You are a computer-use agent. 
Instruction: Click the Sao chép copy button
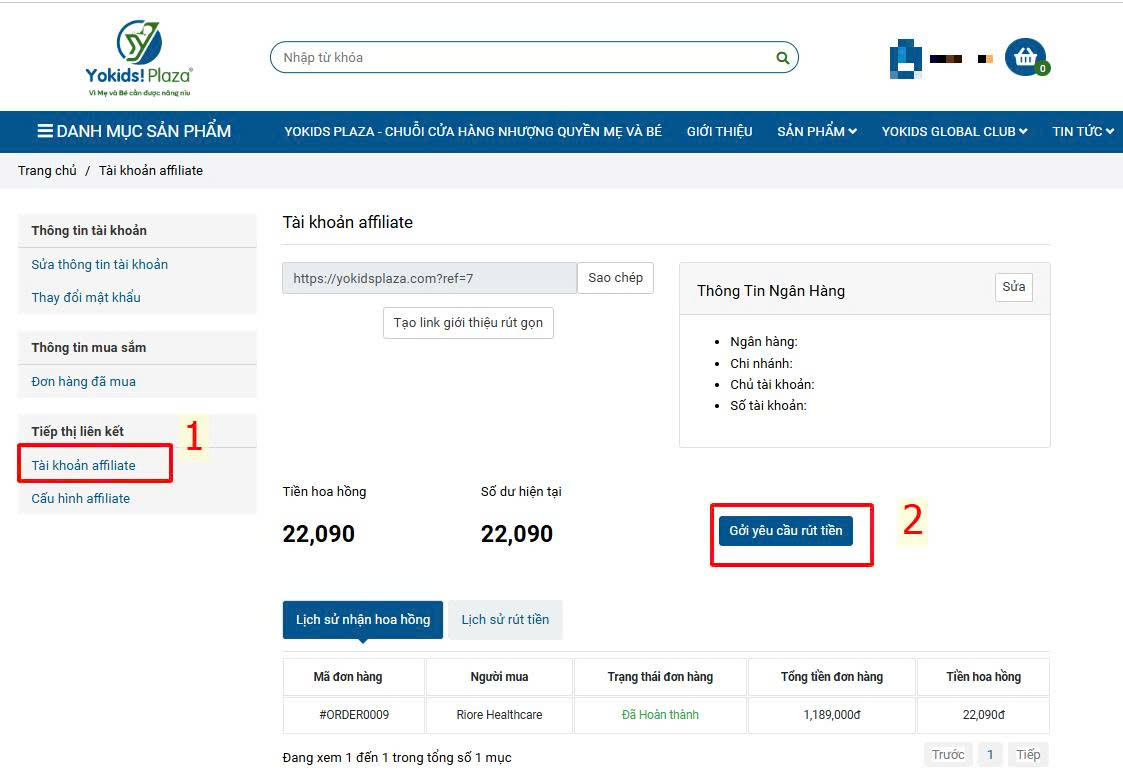pyautogui.click(x=615, y=278)
